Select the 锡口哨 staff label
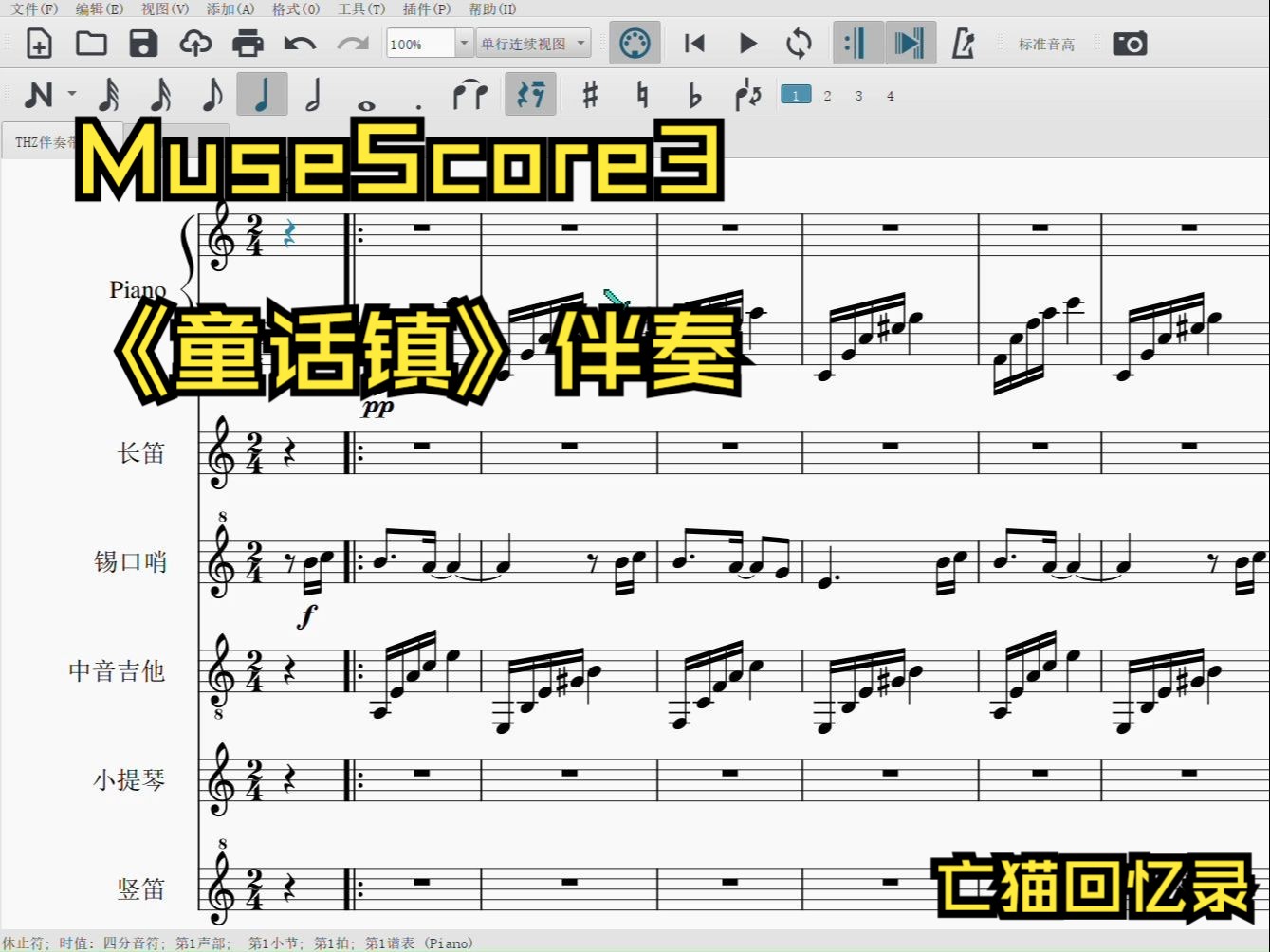Screen dimensions: 1270x952 coord(130,562)
